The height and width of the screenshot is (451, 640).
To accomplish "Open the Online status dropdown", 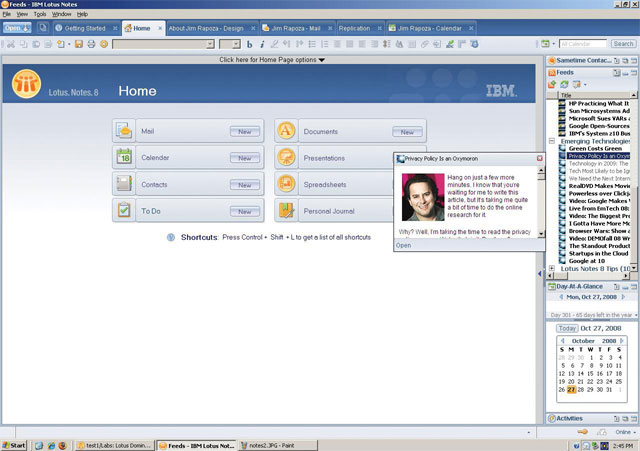I will tap(625, 432).
